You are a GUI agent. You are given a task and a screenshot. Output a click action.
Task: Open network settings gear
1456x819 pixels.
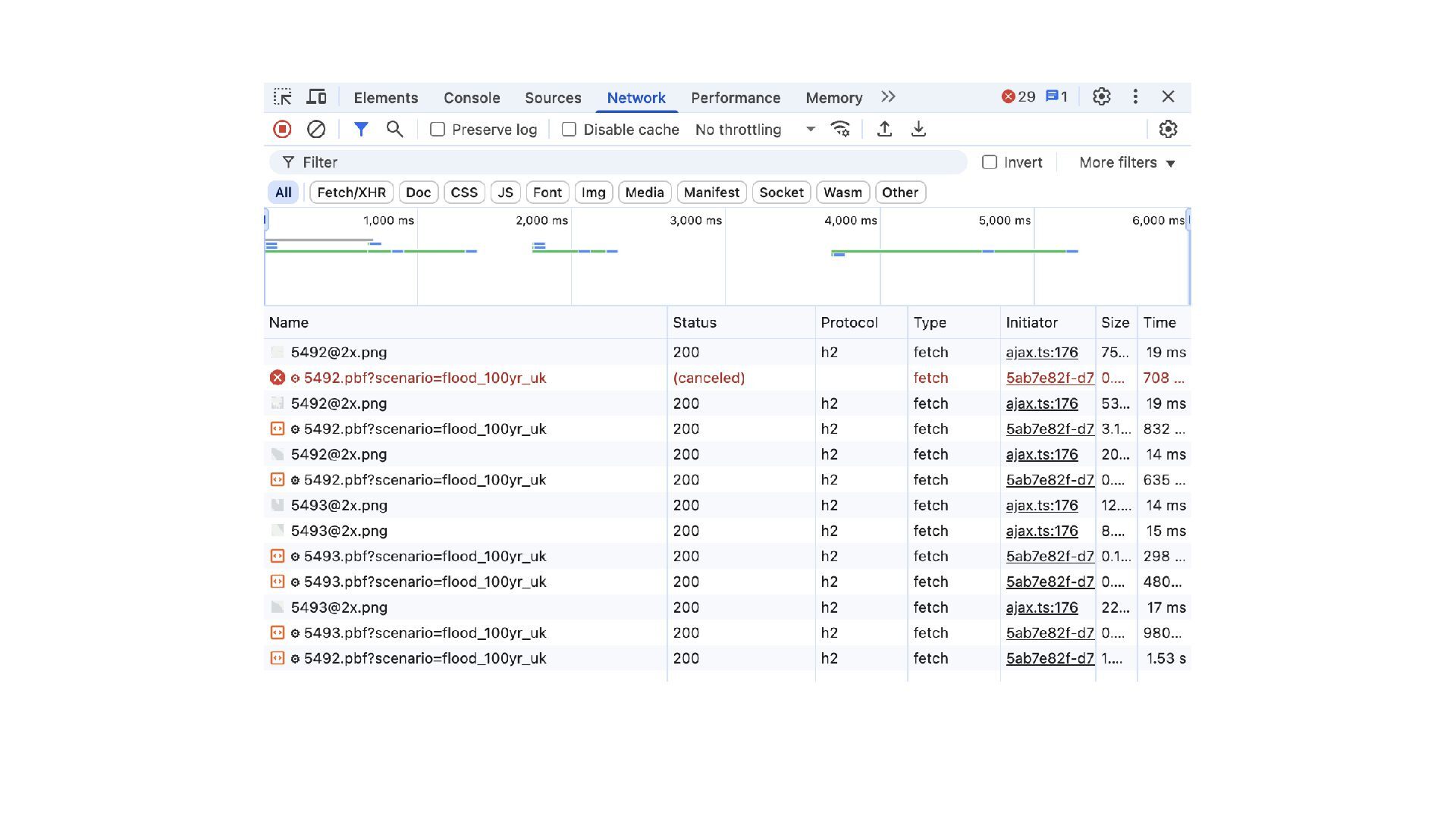pyautogui.click(x=1168, y=130)
